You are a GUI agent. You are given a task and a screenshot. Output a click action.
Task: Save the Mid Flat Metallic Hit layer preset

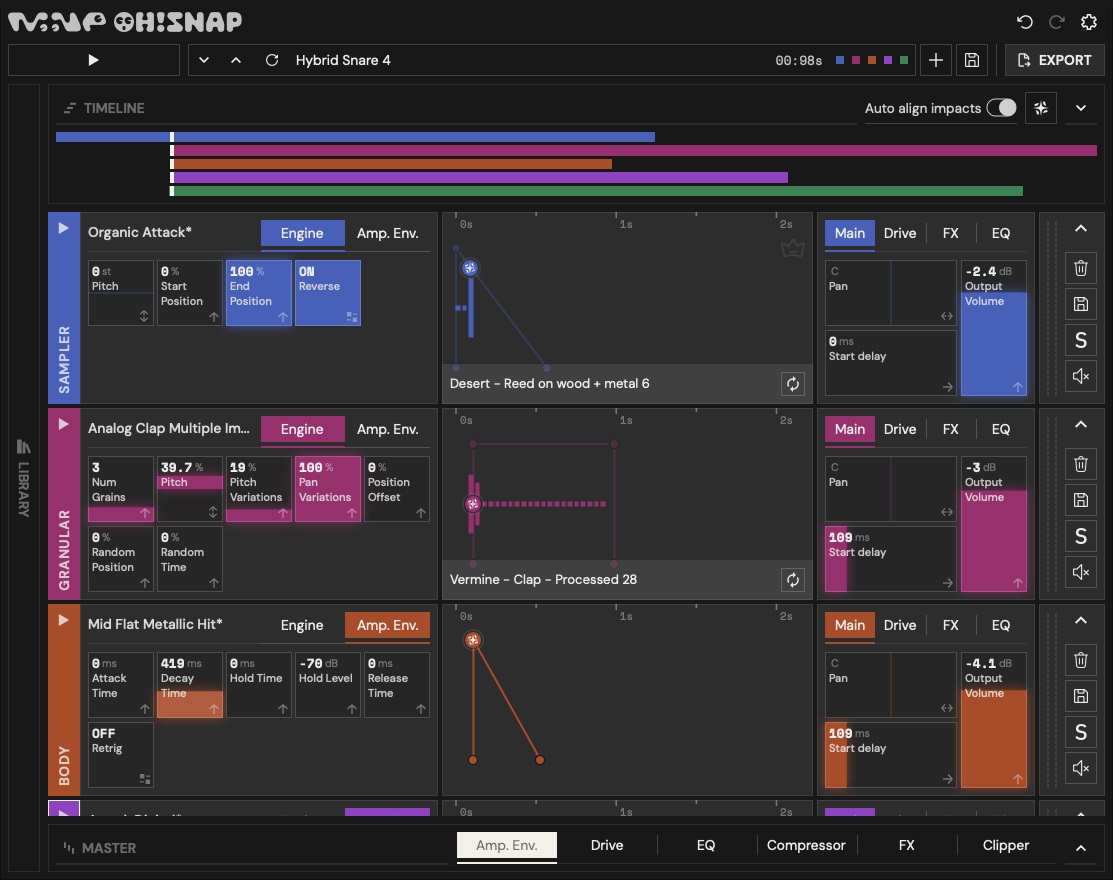click(x=1080, y=695)
